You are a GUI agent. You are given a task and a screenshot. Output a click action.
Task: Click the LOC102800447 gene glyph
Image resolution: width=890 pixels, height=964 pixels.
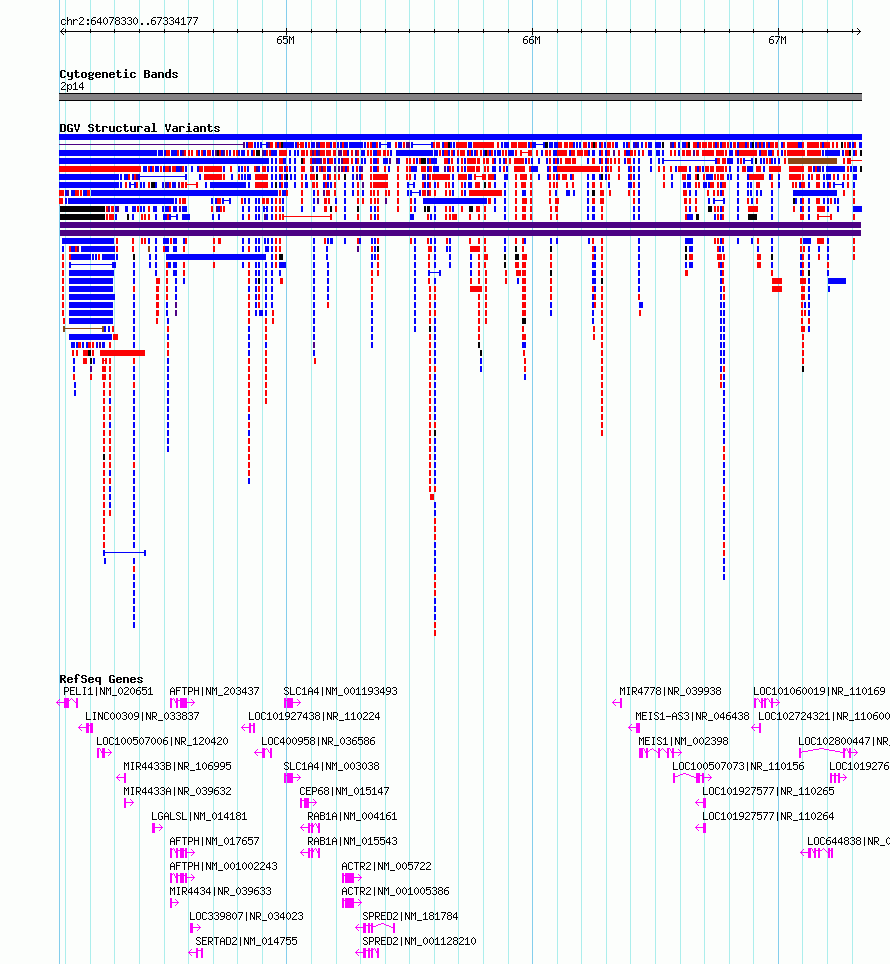click(829, 753)
